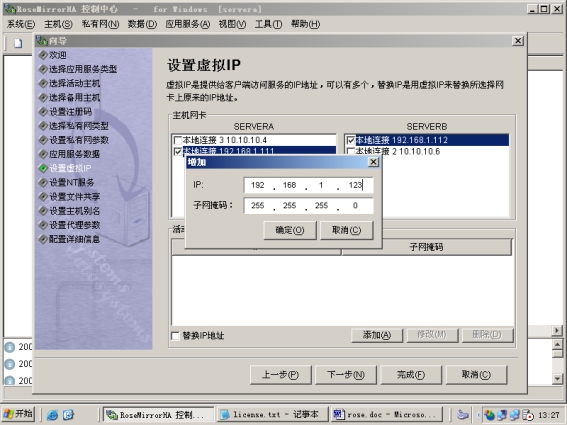
Task: Select the 选择备用主机 wizard step
Action: [x=74, y=97]
